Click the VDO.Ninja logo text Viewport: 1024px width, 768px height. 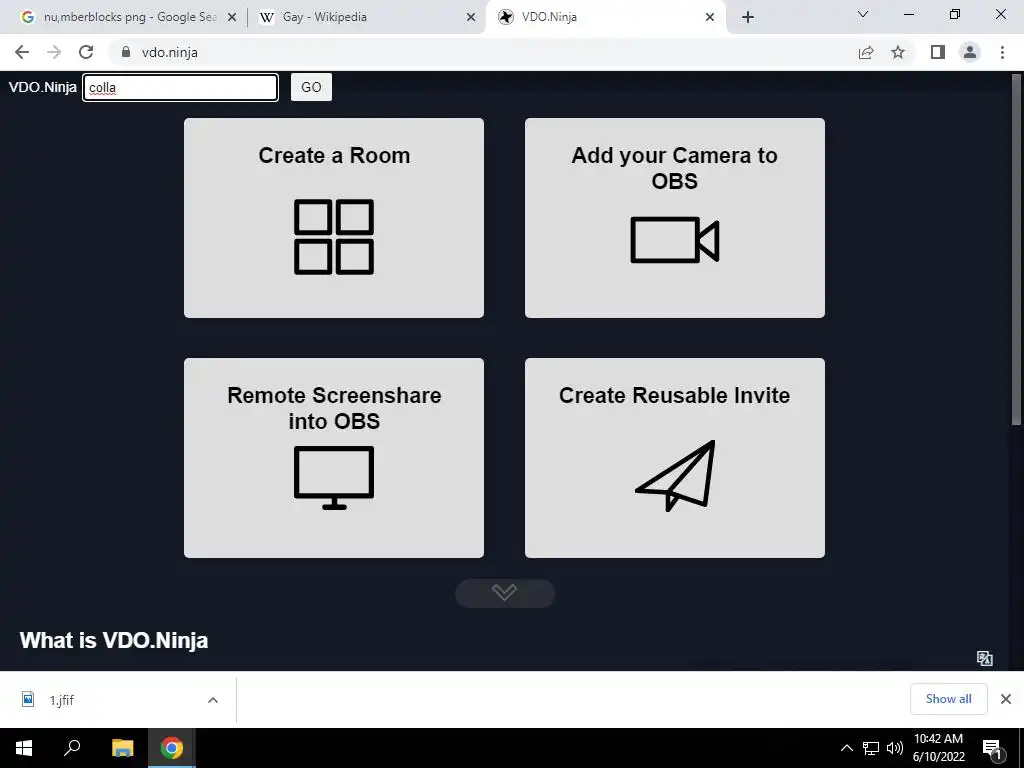(x=42, y=88)
